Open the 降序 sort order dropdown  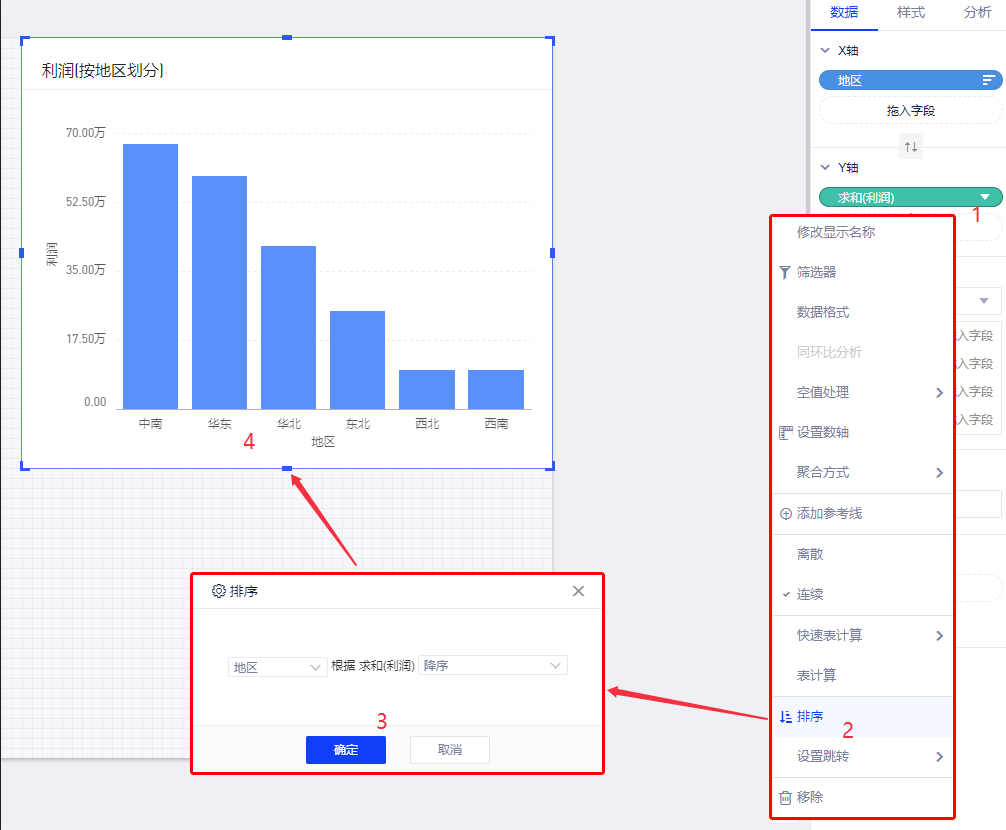tap(493, 666)
